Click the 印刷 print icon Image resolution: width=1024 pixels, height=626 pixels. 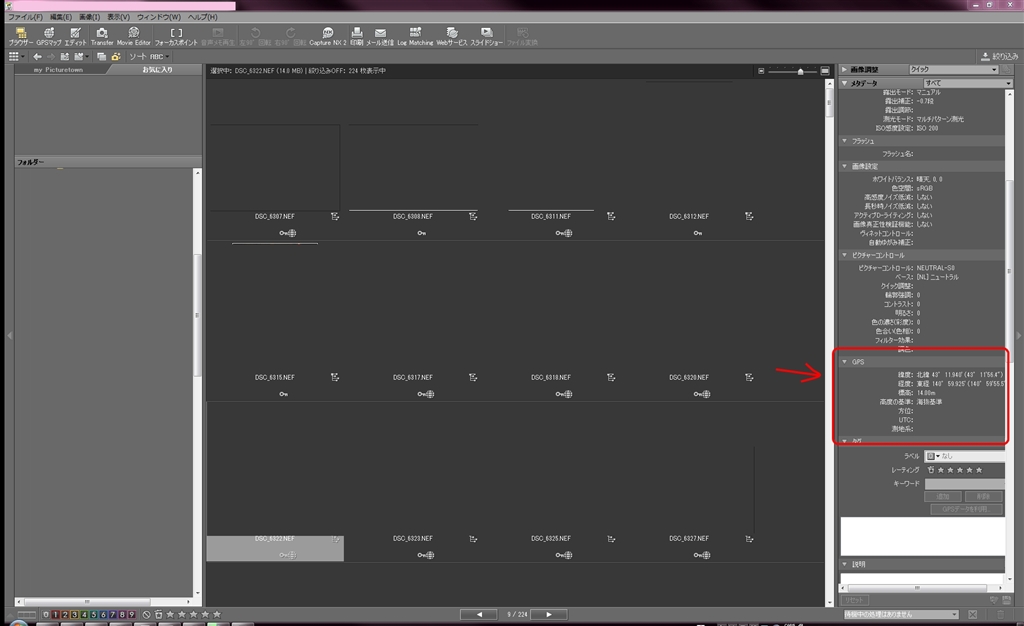[357, 36]
